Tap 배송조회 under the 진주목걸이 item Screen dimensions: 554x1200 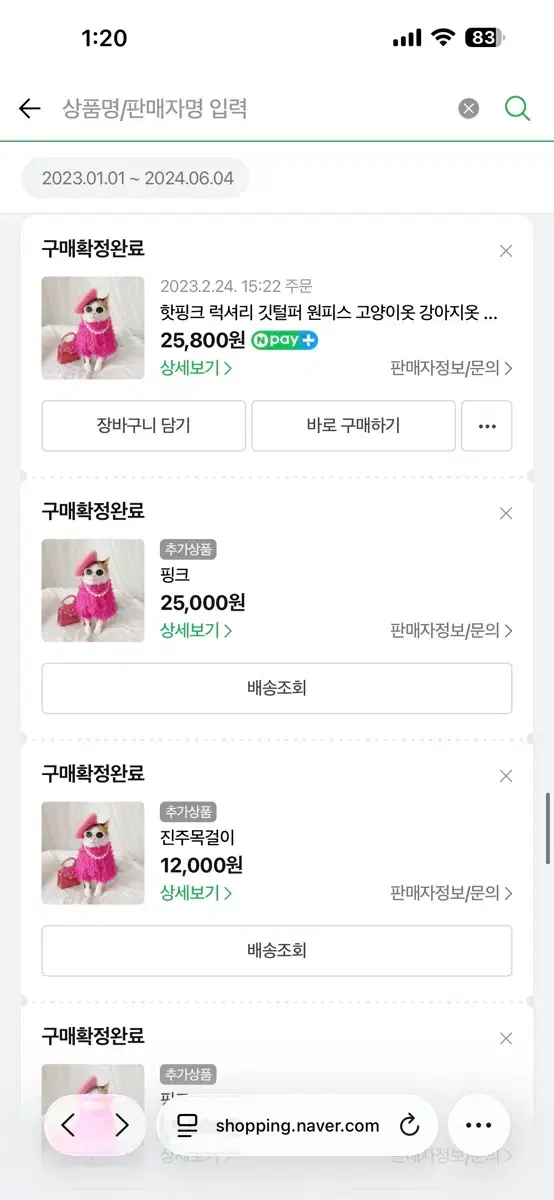pyautogui.click(x=277, y=950)
